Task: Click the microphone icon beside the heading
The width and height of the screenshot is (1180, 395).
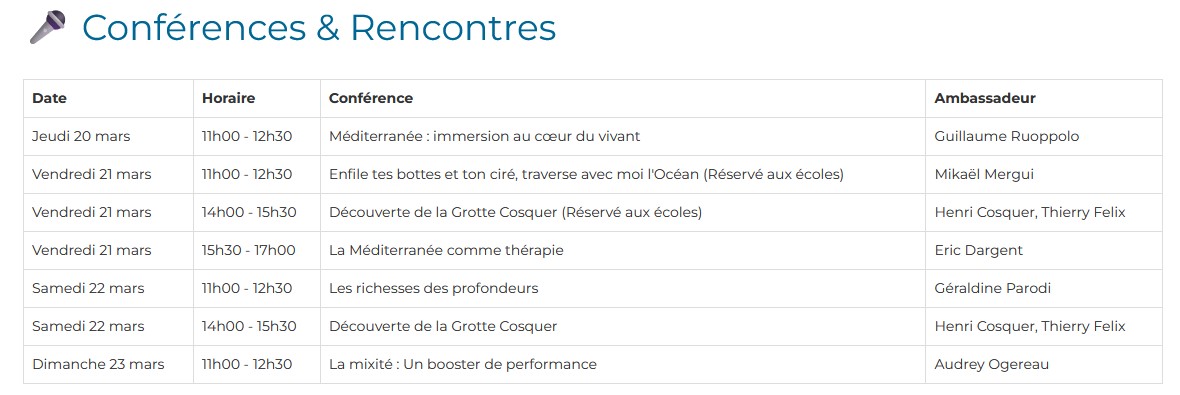Action: (47, 27)
